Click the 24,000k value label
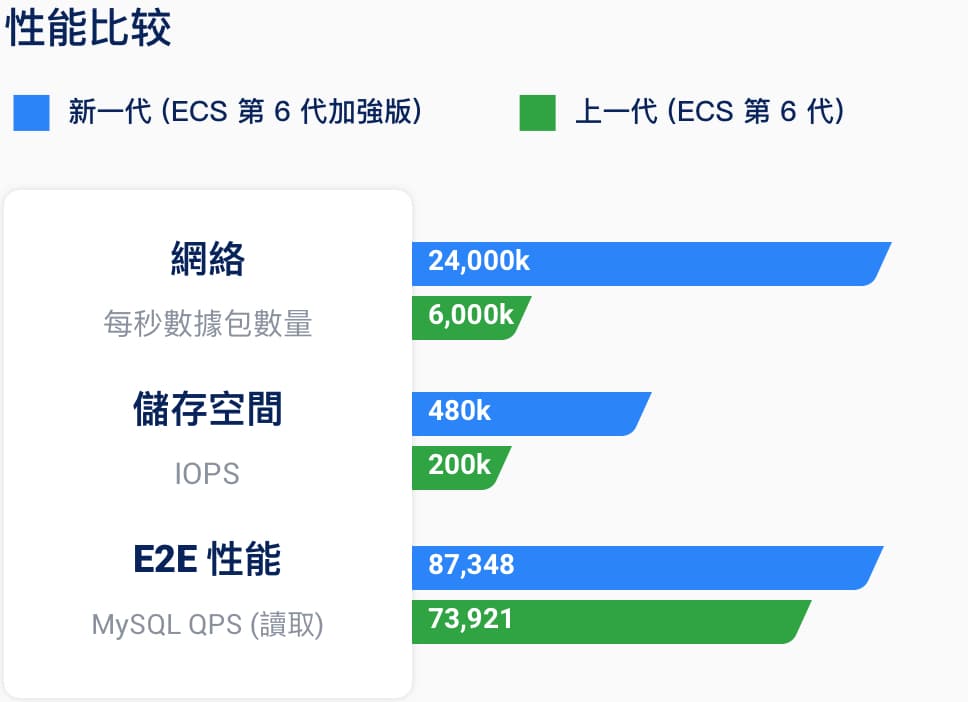The width and height of the screenshot is (968, 702). (x=479, y=262)
